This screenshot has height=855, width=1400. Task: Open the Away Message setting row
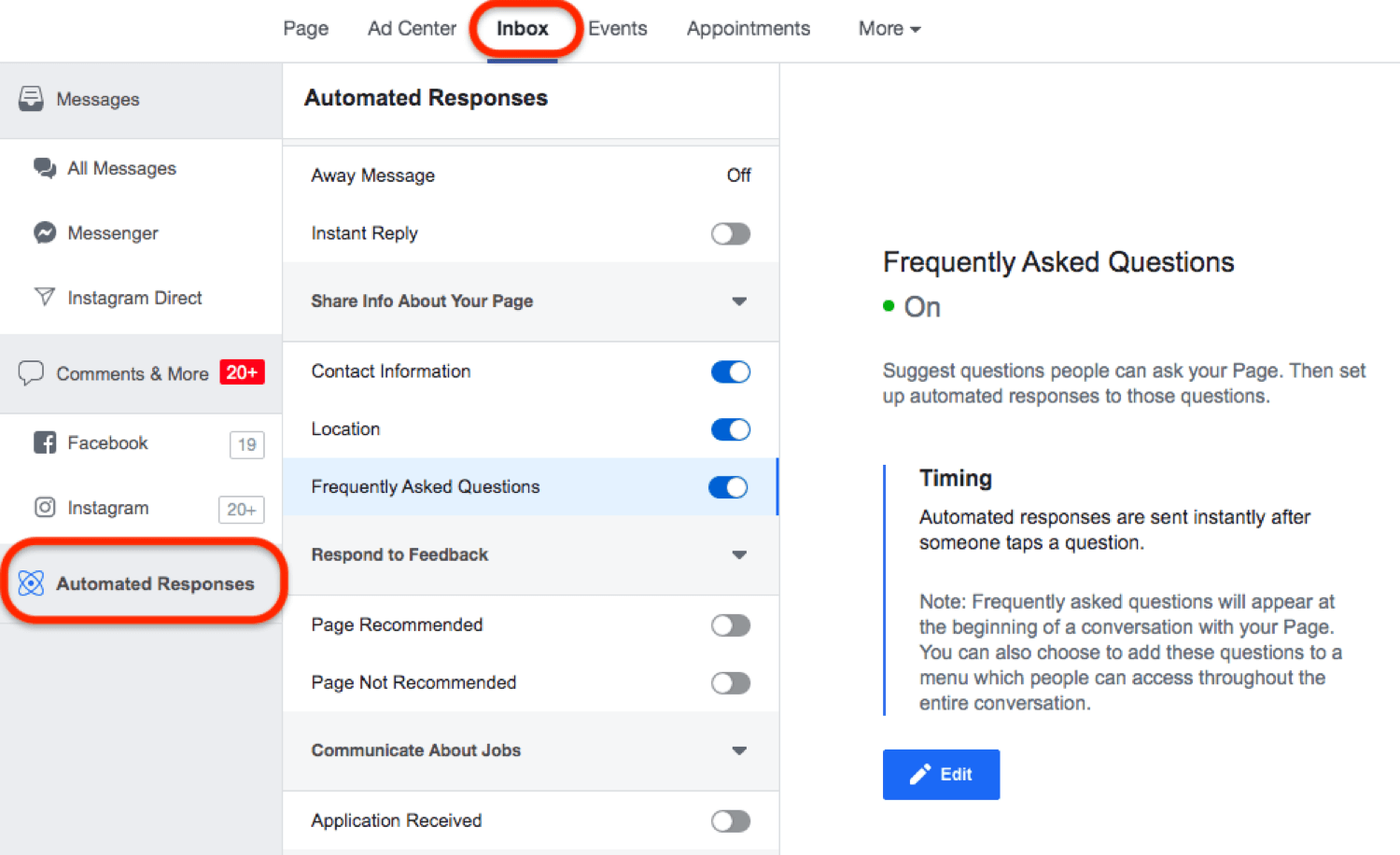point(530,175)
